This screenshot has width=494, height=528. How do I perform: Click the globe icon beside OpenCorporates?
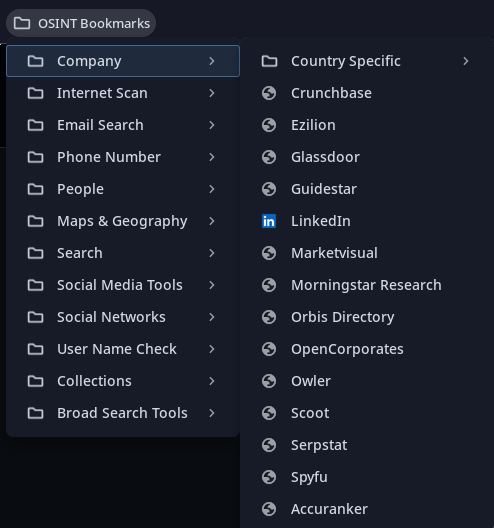269,349
